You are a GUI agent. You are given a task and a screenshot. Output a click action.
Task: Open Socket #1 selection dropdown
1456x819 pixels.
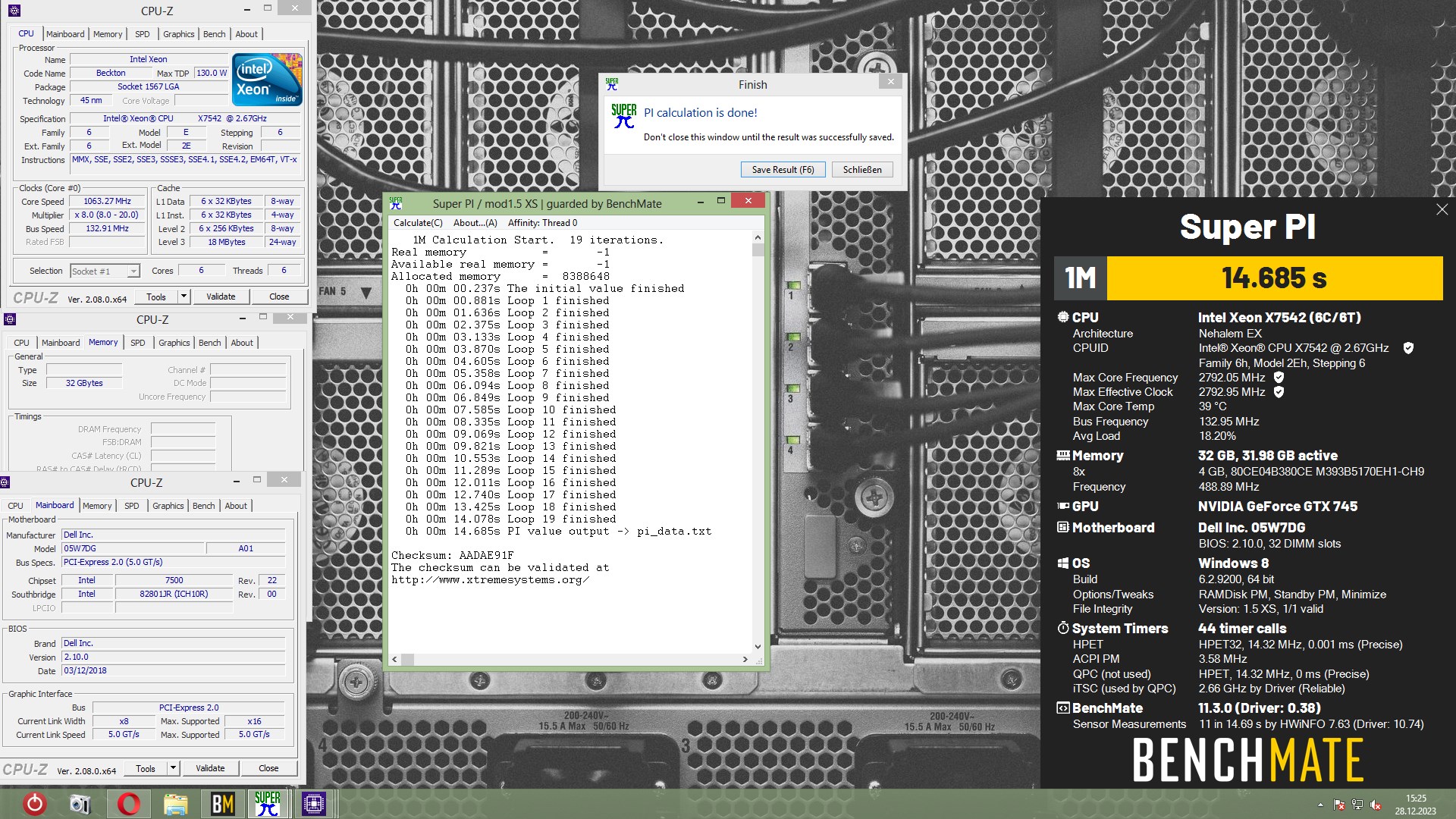click(x=105, y=271)
